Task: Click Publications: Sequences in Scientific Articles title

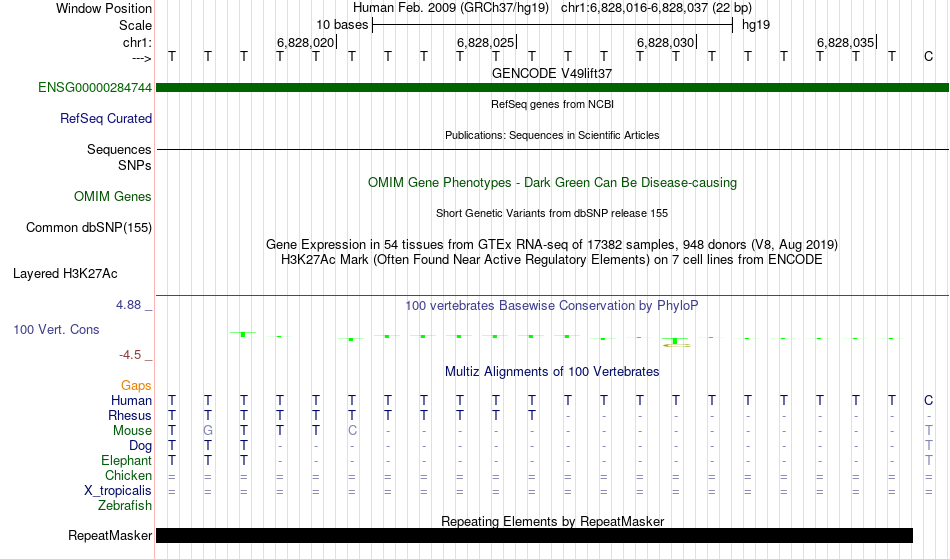Action: click(552, 135)
